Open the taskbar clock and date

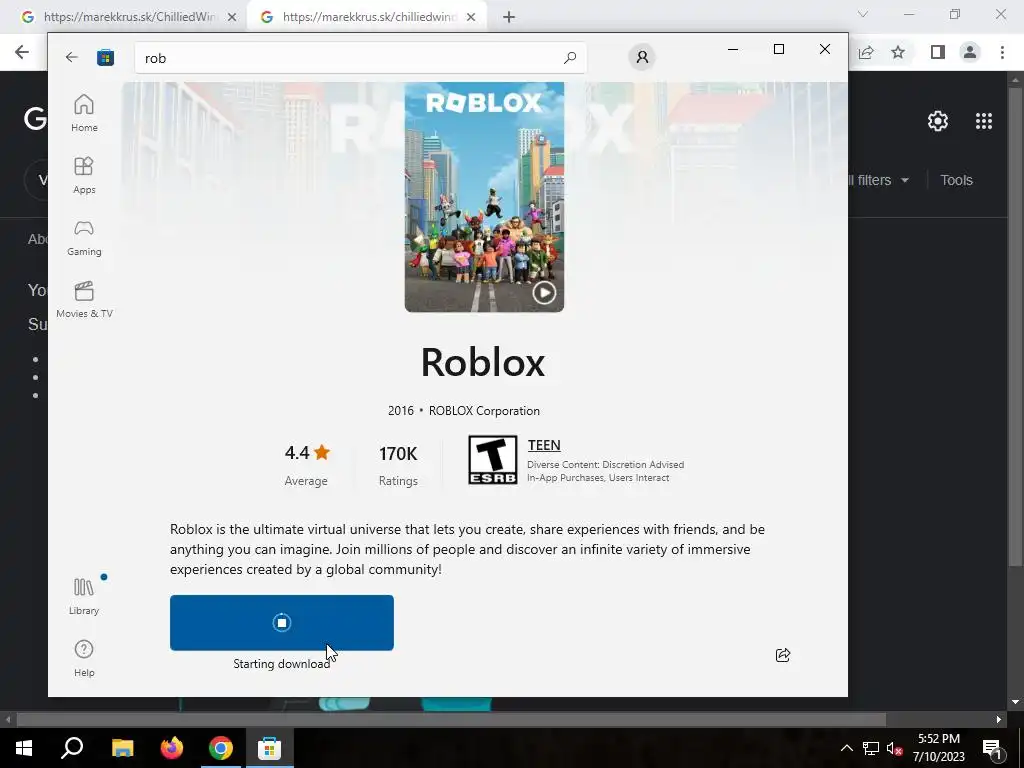(x=938, y=748)
